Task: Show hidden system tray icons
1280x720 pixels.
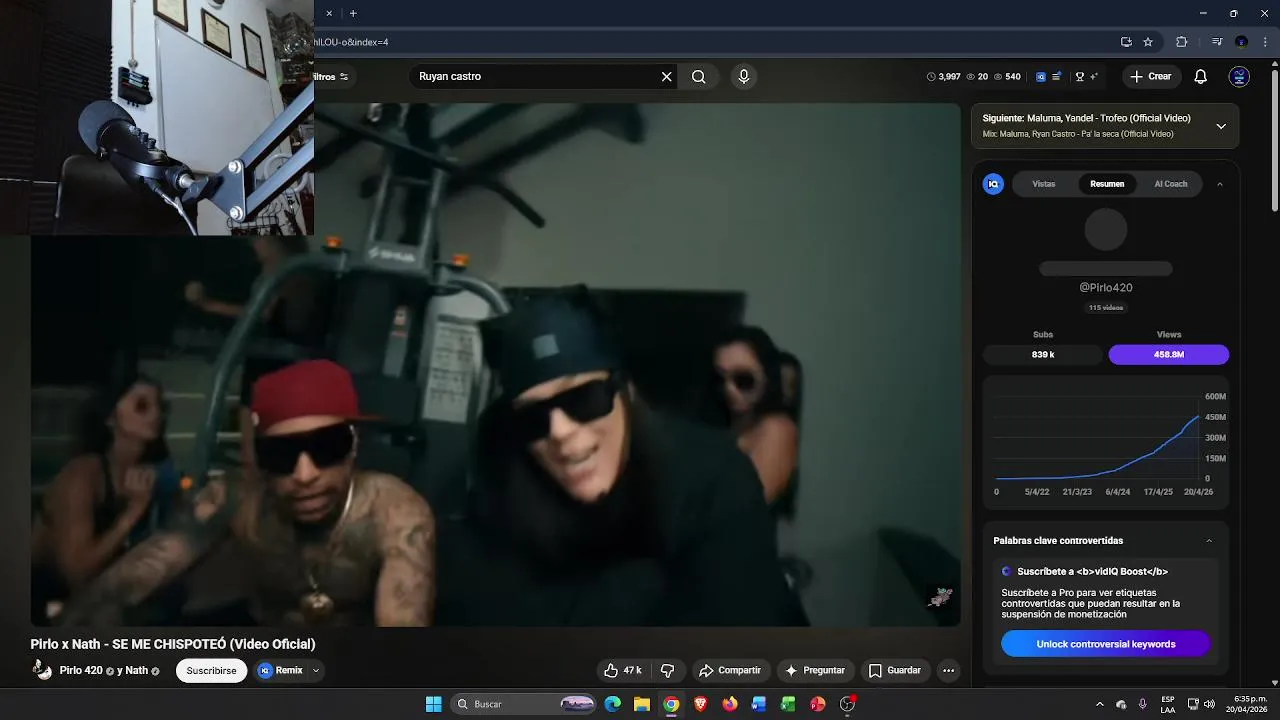Action: tap(1100, 704)
